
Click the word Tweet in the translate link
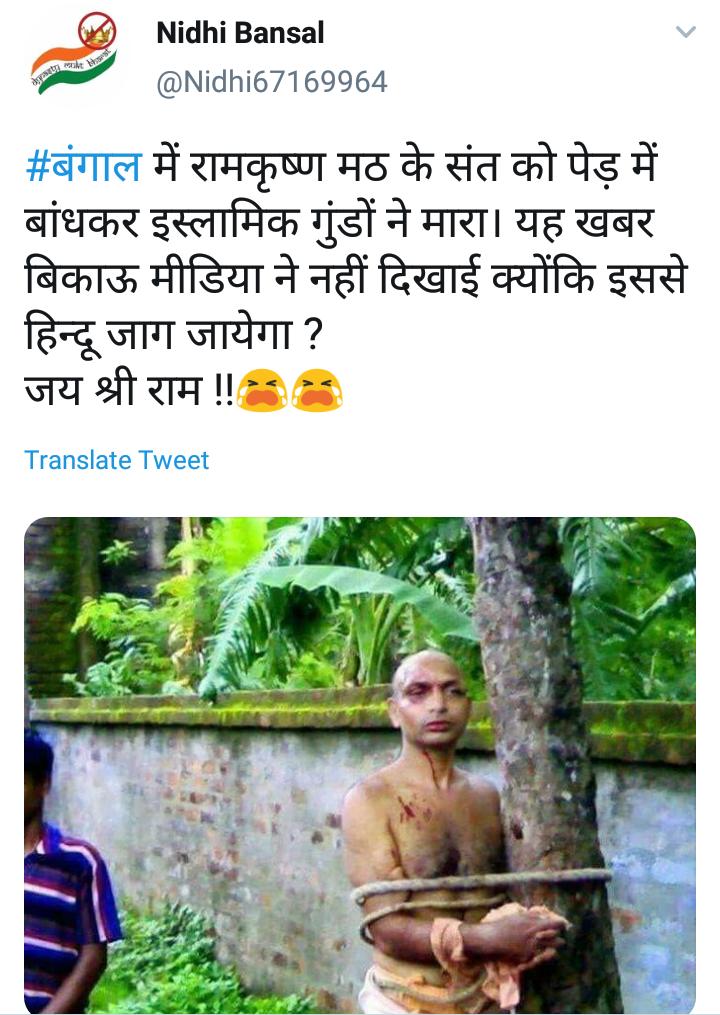pos(174,460)
